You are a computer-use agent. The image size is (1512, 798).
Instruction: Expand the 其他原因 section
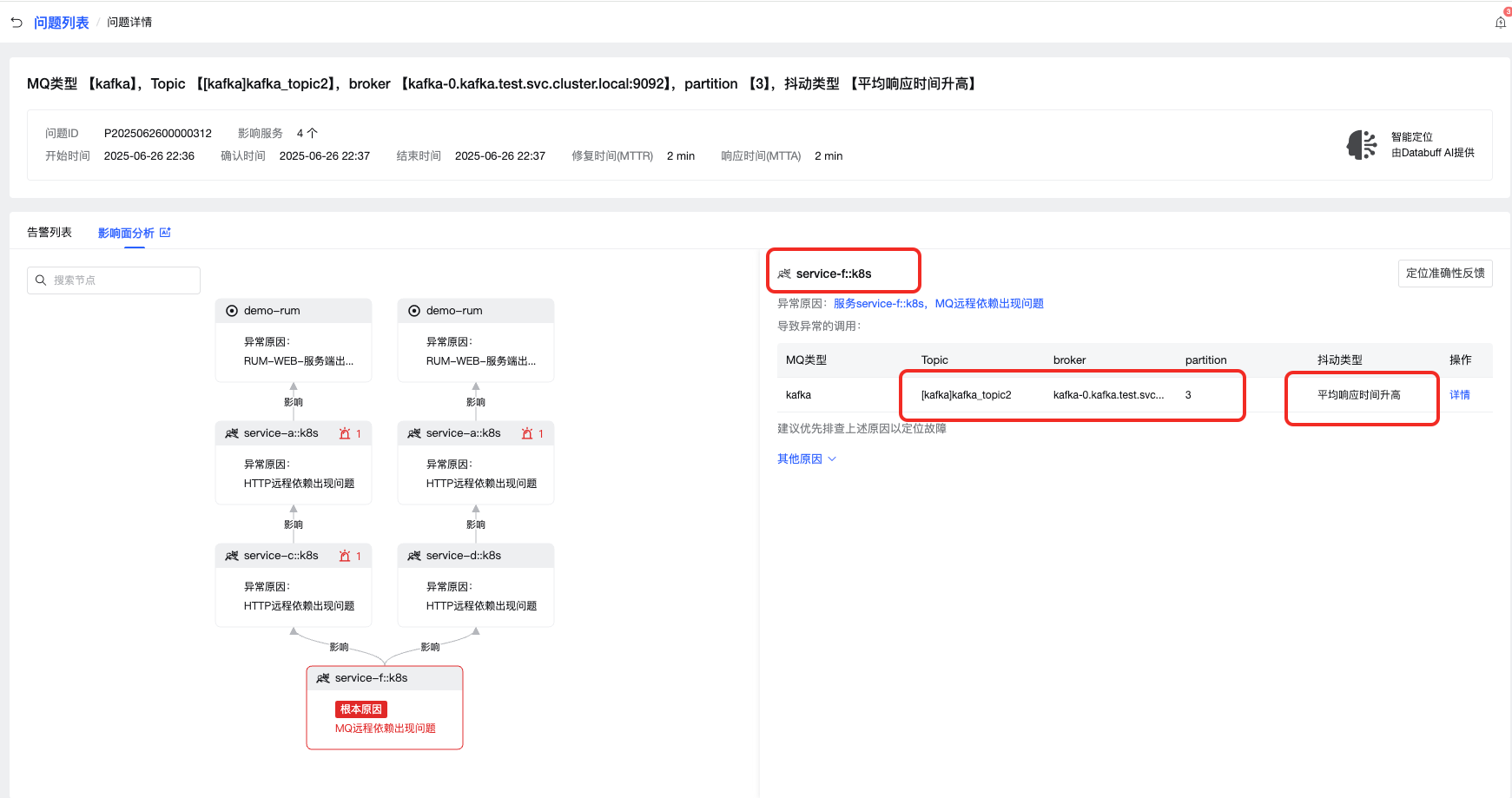(807, 459)
